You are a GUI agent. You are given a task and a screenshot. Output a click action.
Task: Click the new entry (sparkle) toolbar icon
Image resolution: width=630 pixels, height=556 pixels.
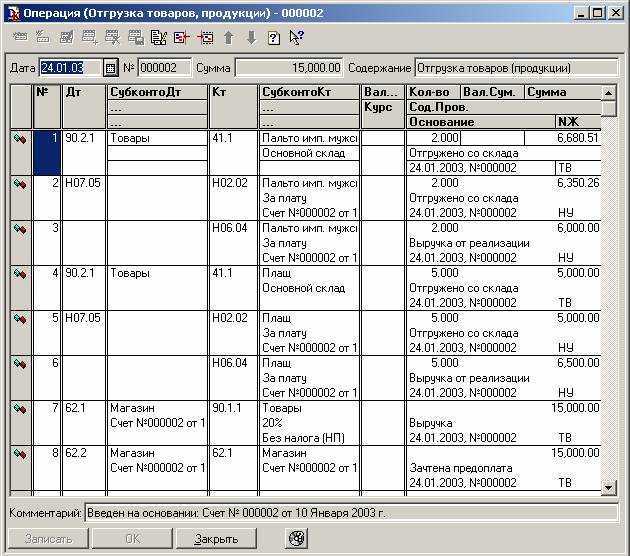coord(43,37)
